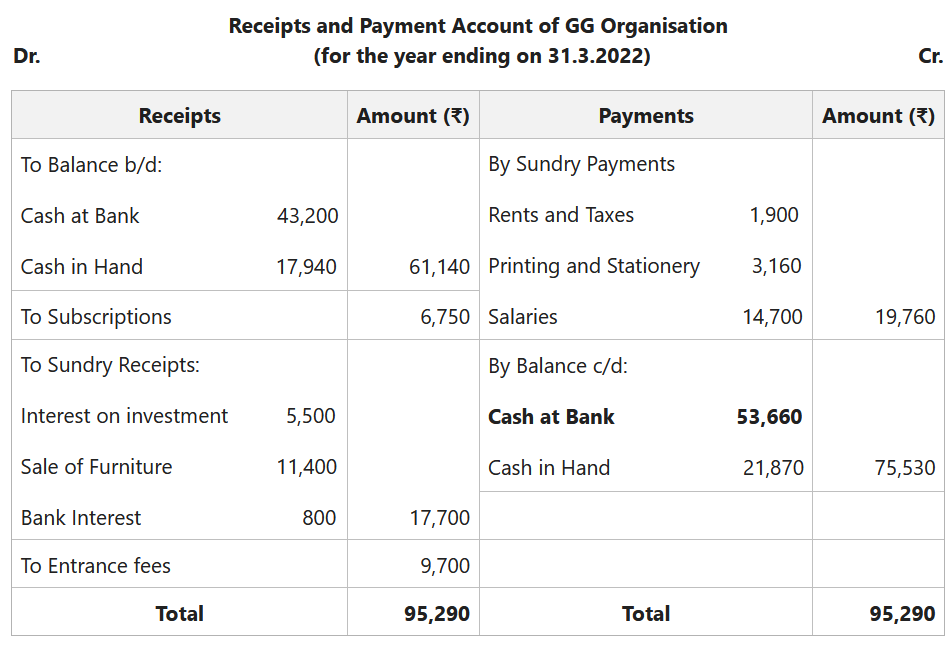The image size is (952, 651).
Task: Select the subscriptions amount 6,750
Action: [444, 317]
